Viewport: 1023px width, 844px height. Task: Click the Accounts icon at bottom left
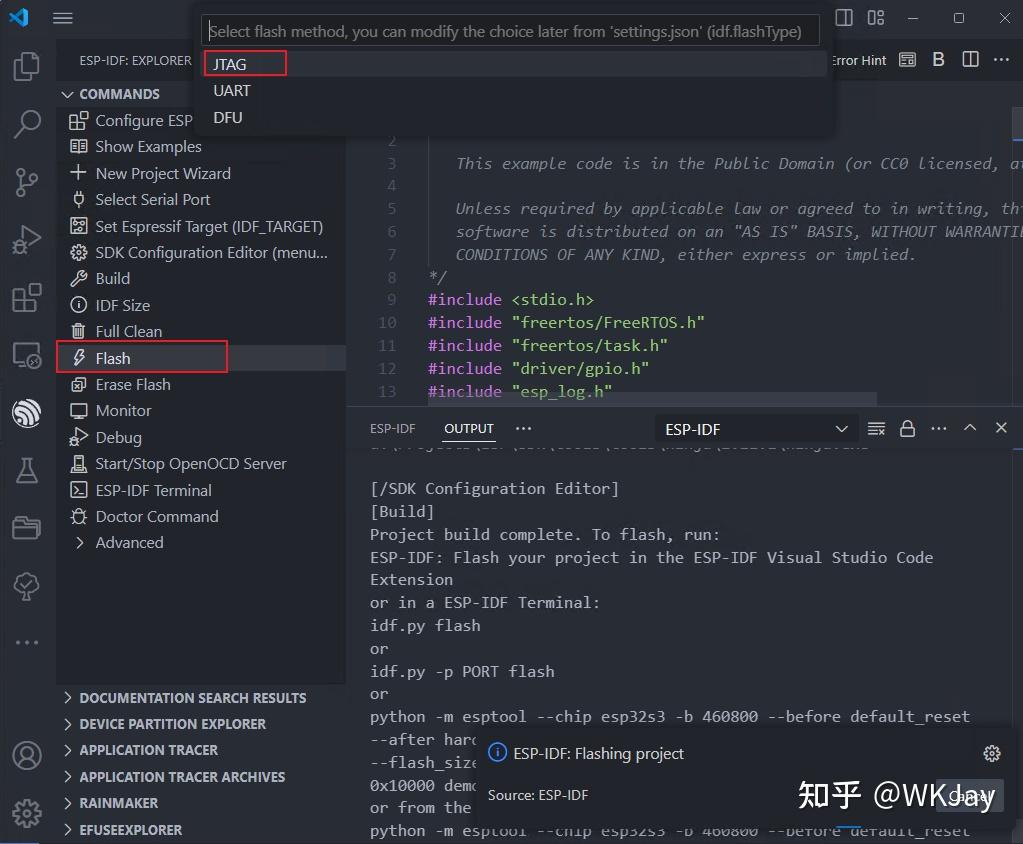click(26, 755)
